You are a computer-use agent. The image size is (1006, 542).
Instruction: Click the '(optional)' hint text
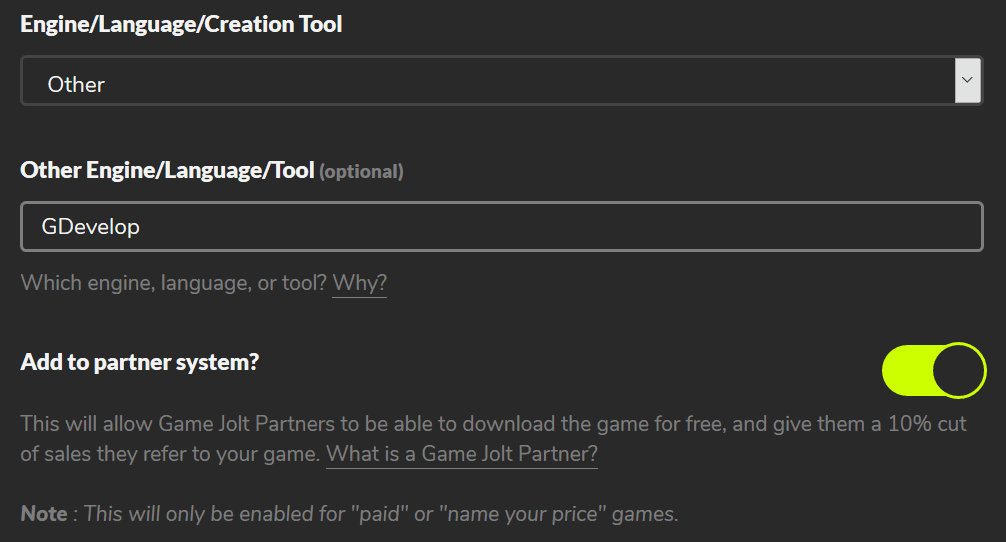pyautogui.click(x=361, y=172)
